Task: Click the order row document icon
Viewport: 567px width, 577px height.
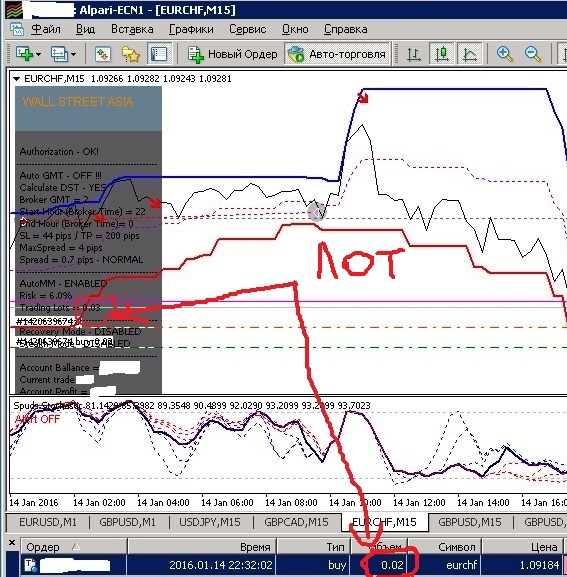Action: coord(31,565)
